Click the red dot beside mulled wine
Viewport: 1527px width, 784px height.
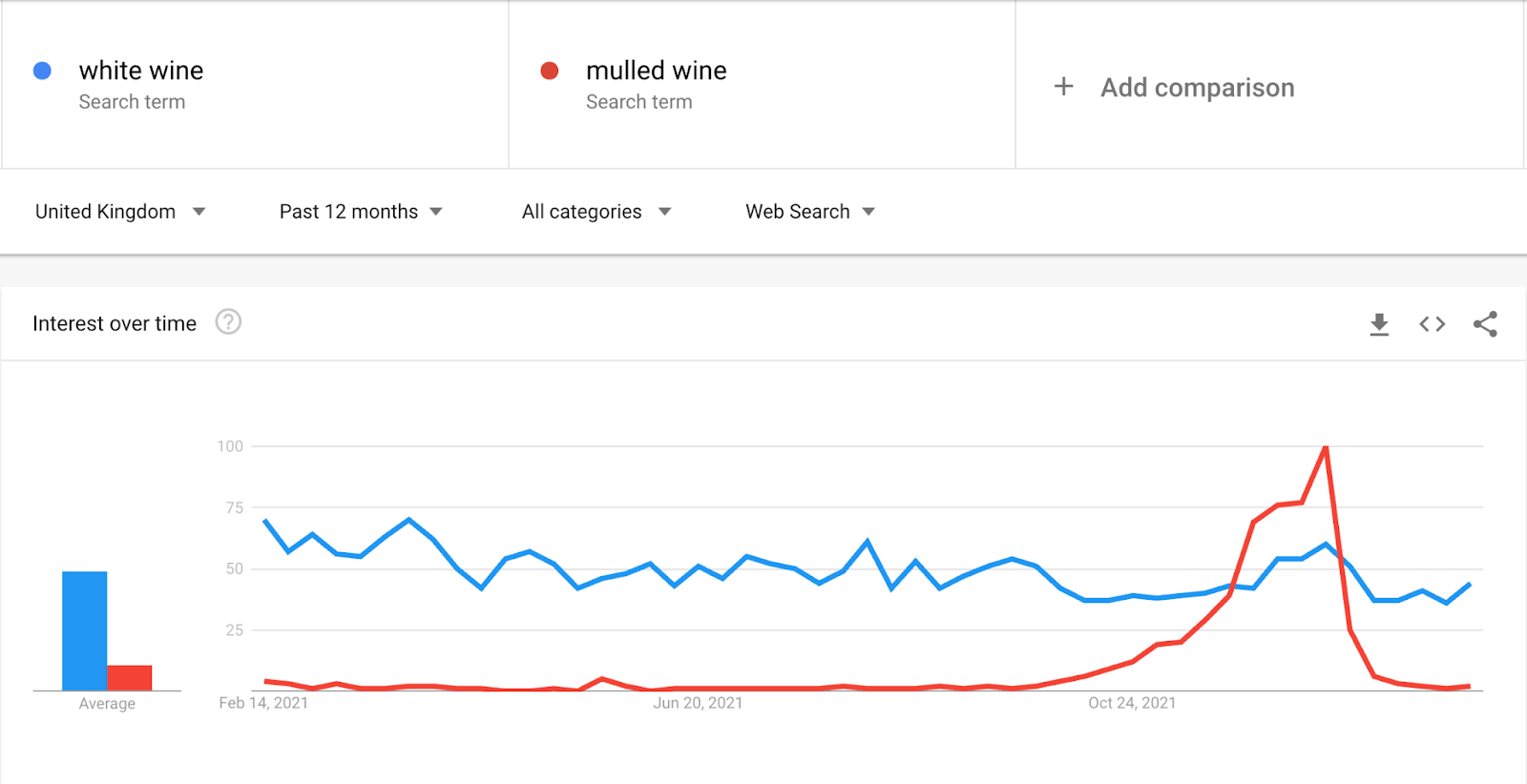point(549,71)
